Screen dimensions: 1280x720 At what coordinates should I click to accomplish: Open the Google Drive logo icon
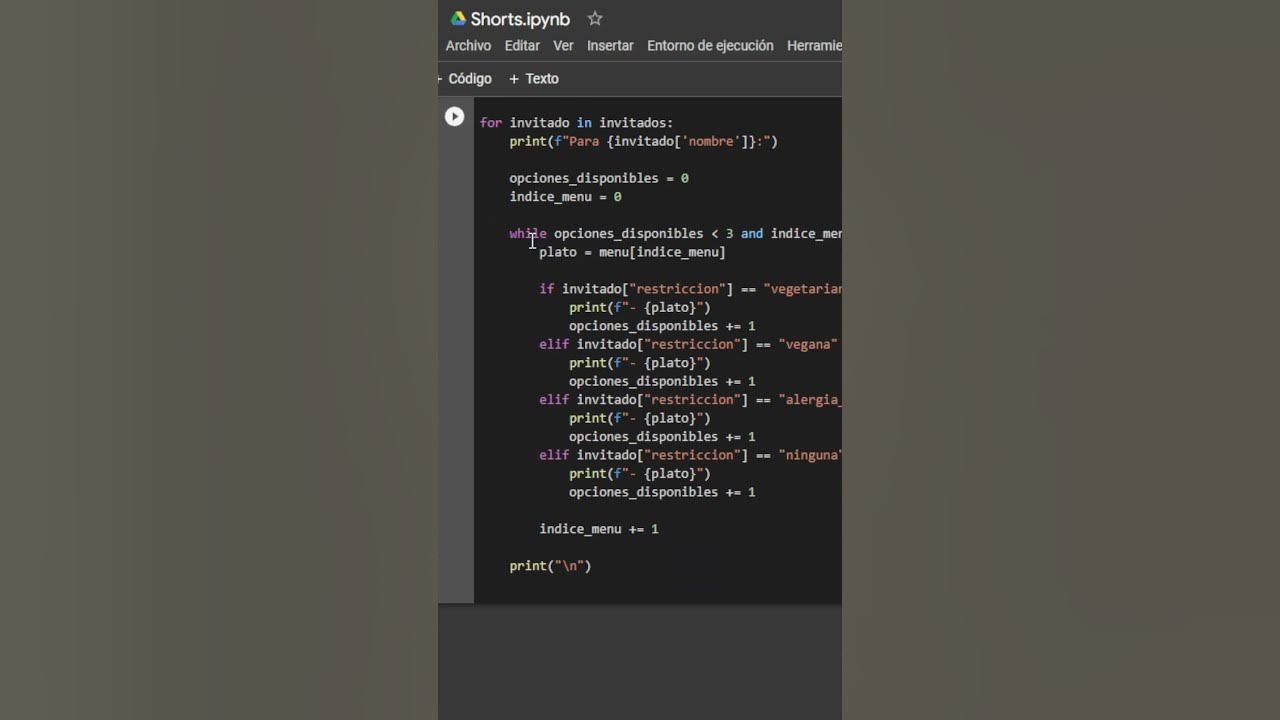pos(458,19)
